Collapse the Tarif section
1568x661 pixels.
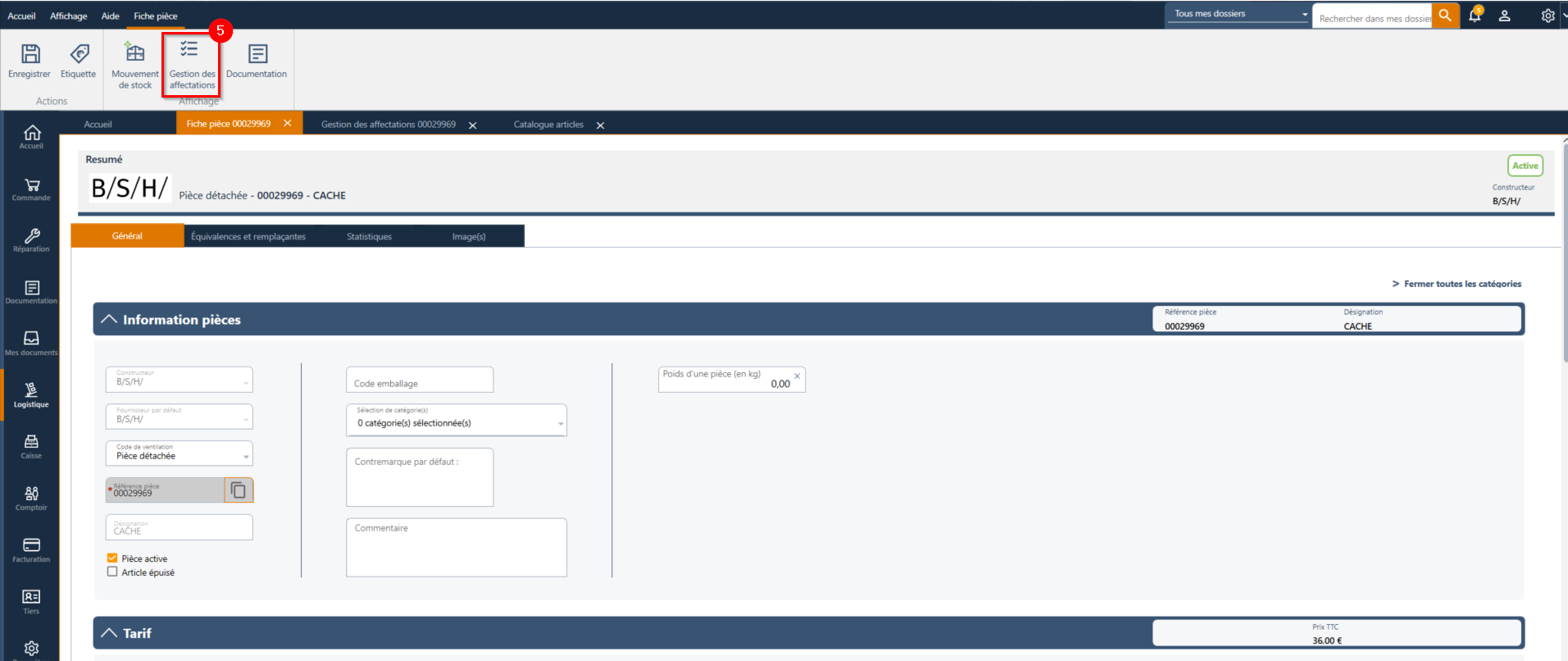click(109, 633)
